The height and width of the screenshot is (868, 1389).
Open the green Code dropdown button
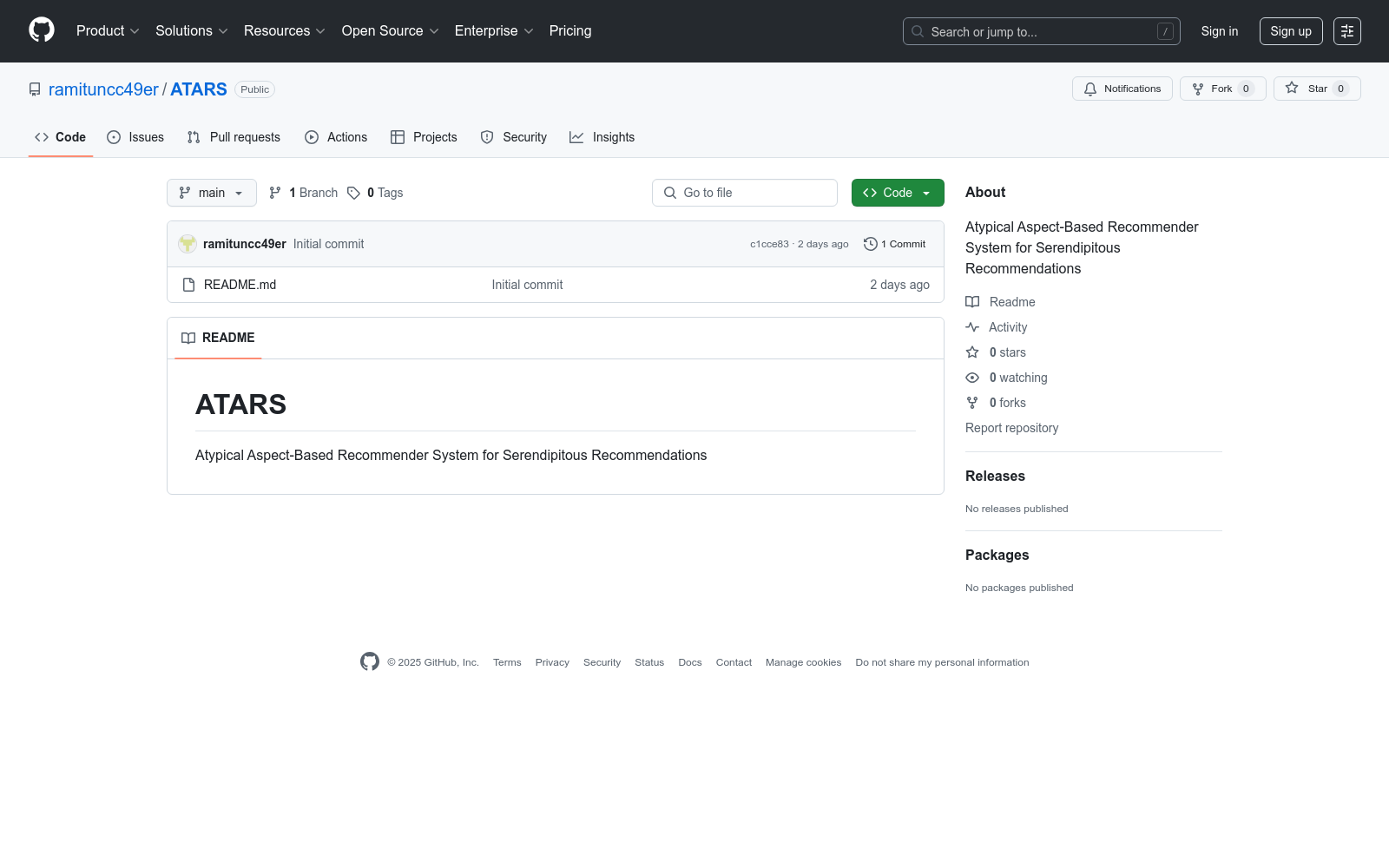click(898, 193)
